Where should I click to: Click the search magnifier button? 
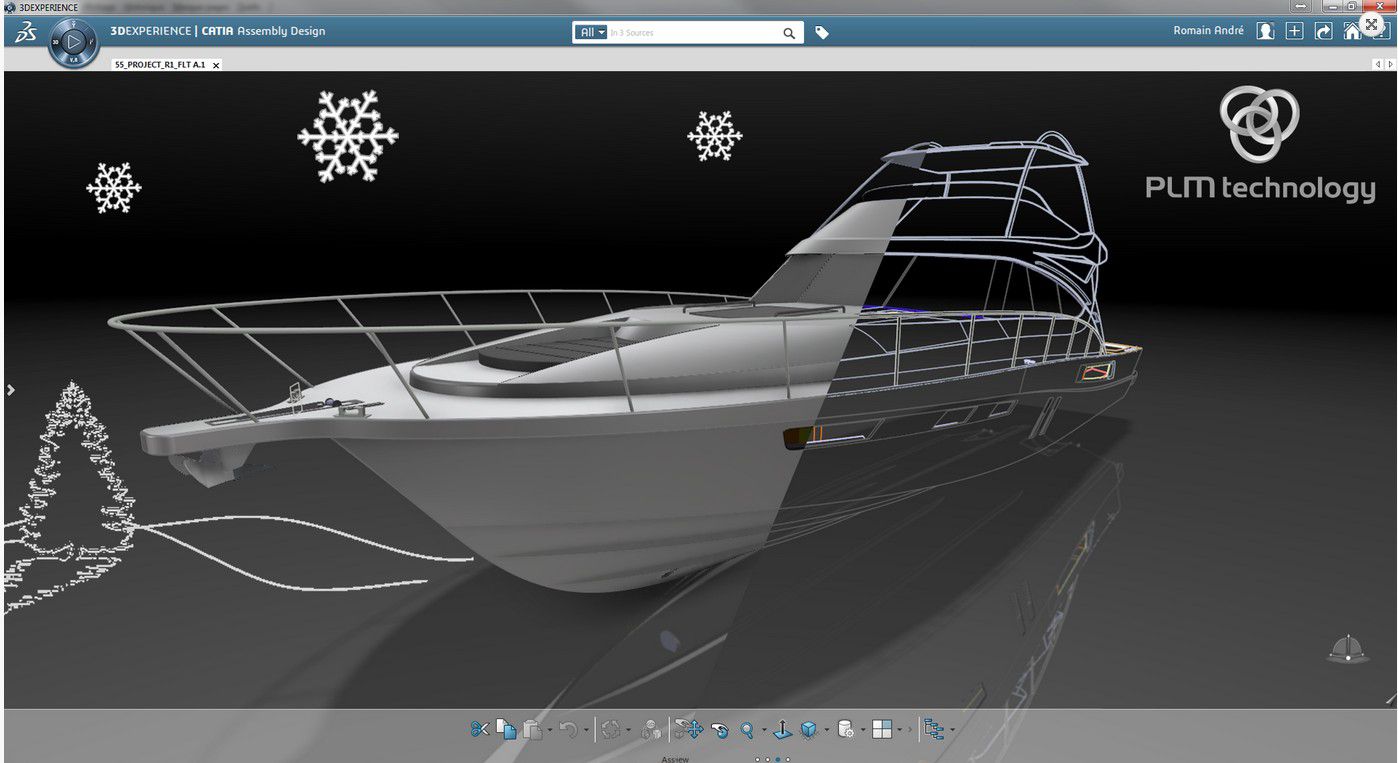(x=789, y=33)
